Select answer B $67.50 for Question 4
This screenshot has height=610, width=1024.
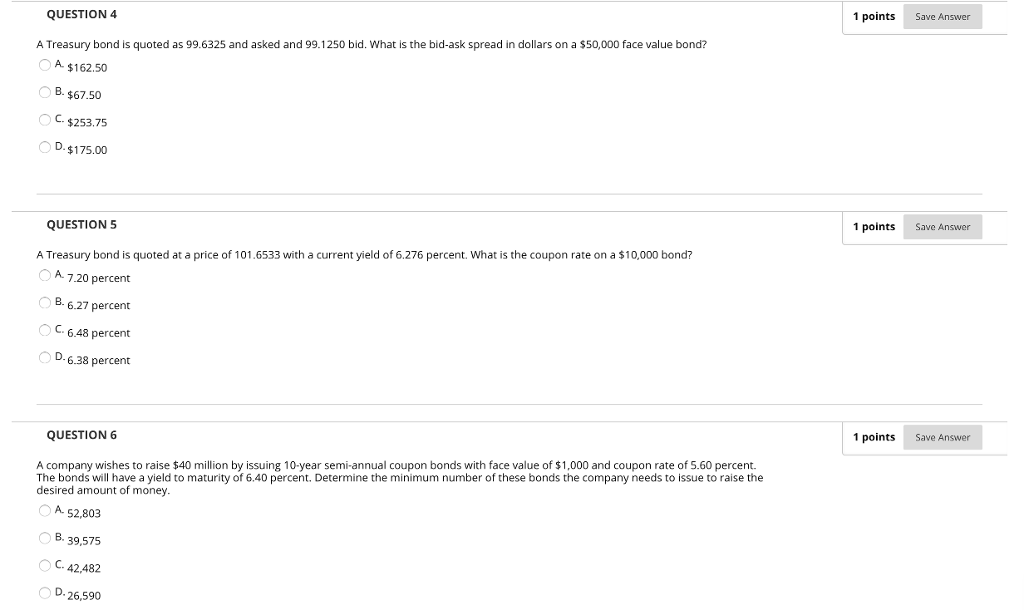coord(44,91)
